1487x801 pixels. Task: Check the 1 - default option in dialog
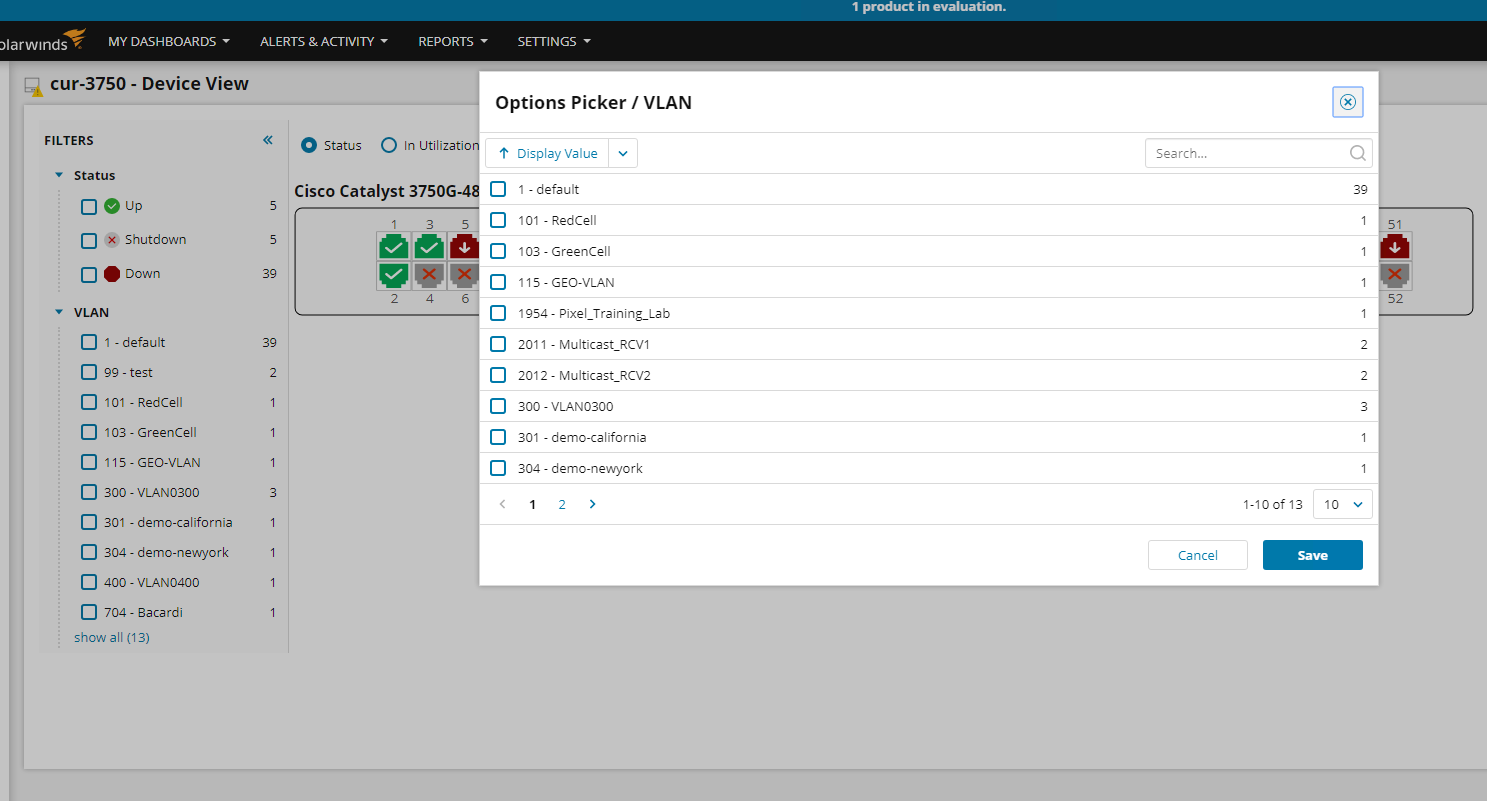498,189
